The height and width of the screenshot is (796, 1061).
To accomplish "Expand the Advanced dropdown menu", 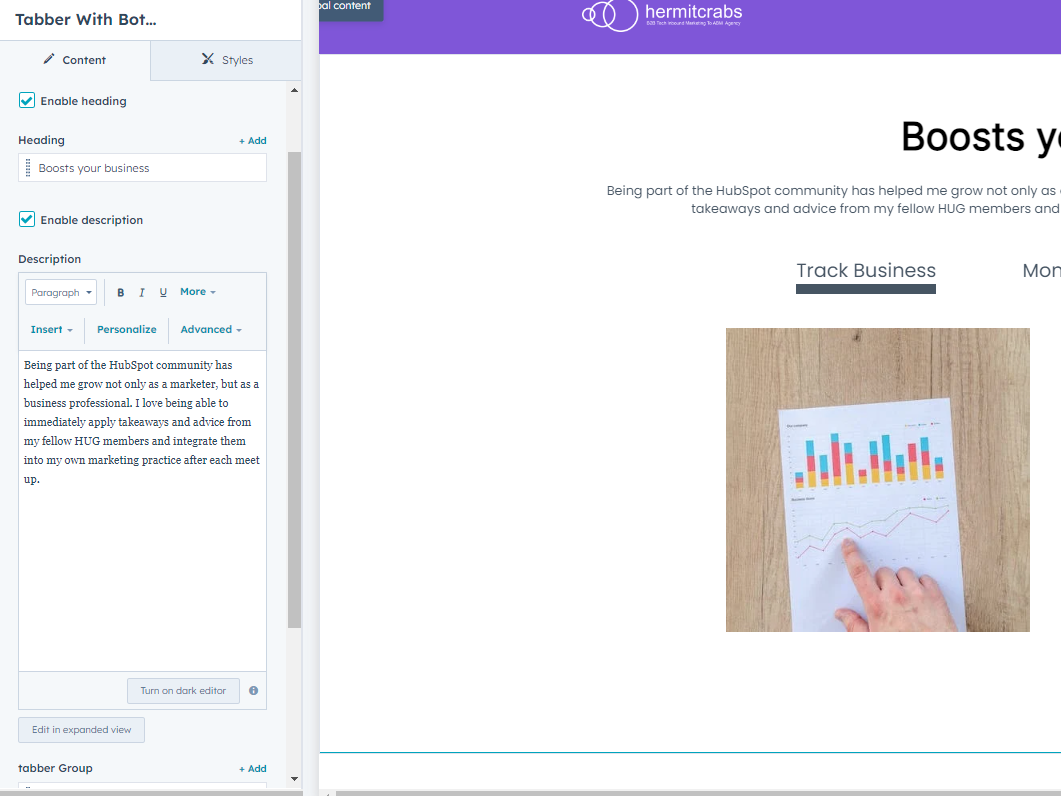I will point(211,330).
